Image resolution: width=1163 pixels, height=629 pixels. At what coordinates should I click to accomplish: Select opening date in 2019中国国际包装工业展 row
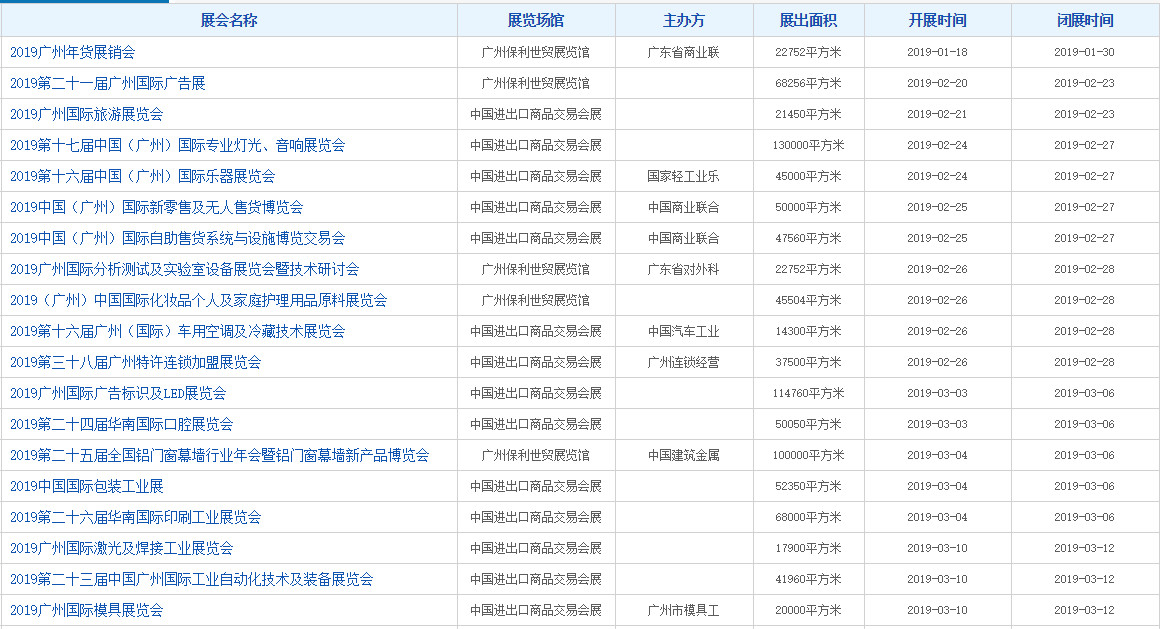938,487
